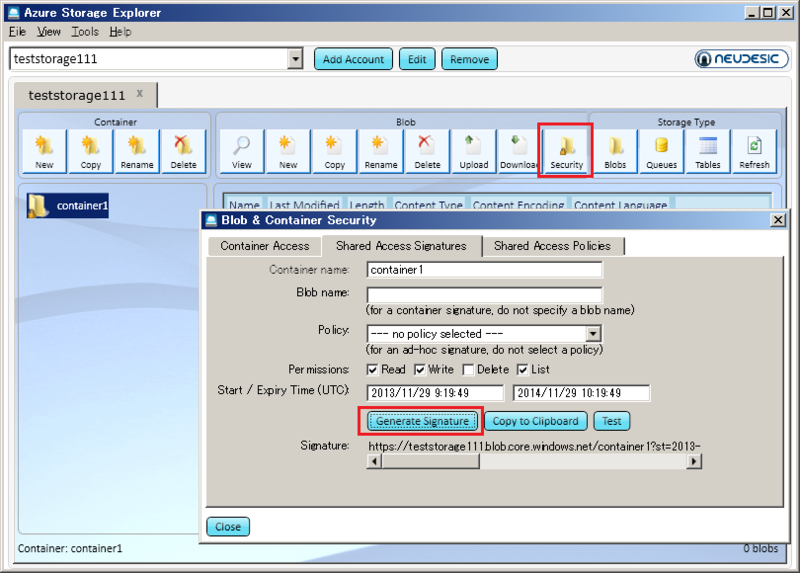Open the storage account dropdown

tap(295, 59)
